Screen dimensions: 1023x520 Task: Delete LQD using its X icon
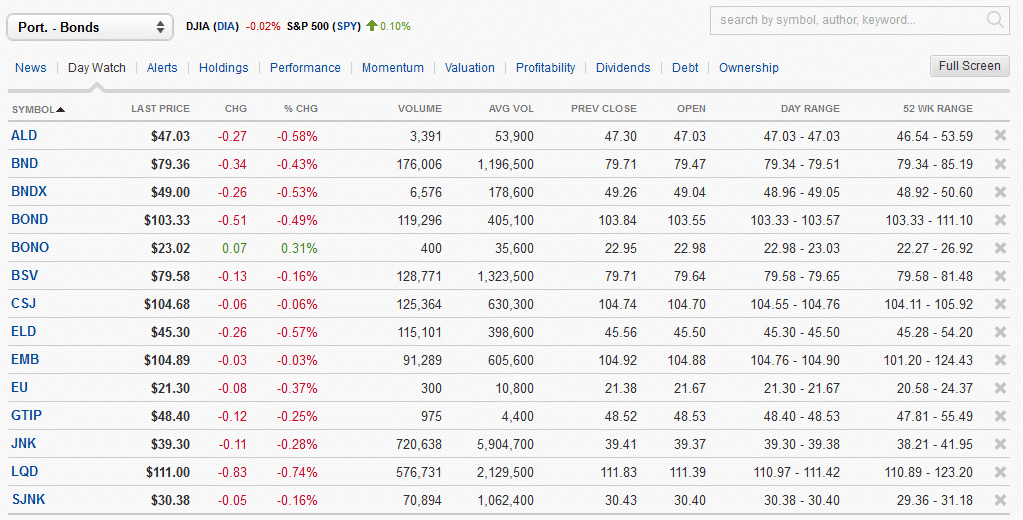pyautogui.click(x=1000, y=472)
